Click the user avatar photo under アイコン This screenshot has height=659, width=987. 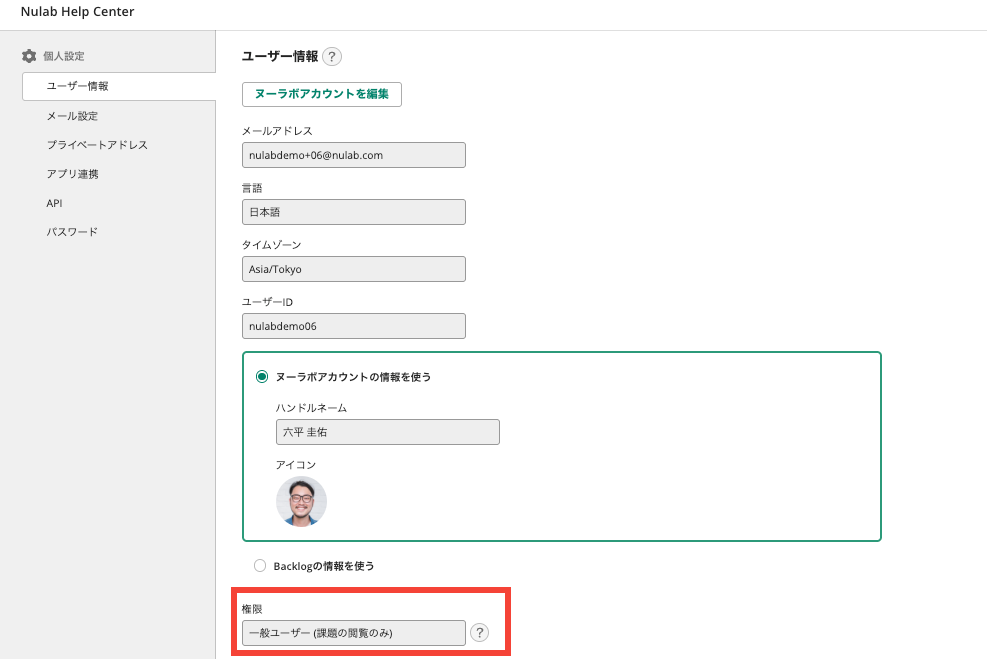coord(301,502)
